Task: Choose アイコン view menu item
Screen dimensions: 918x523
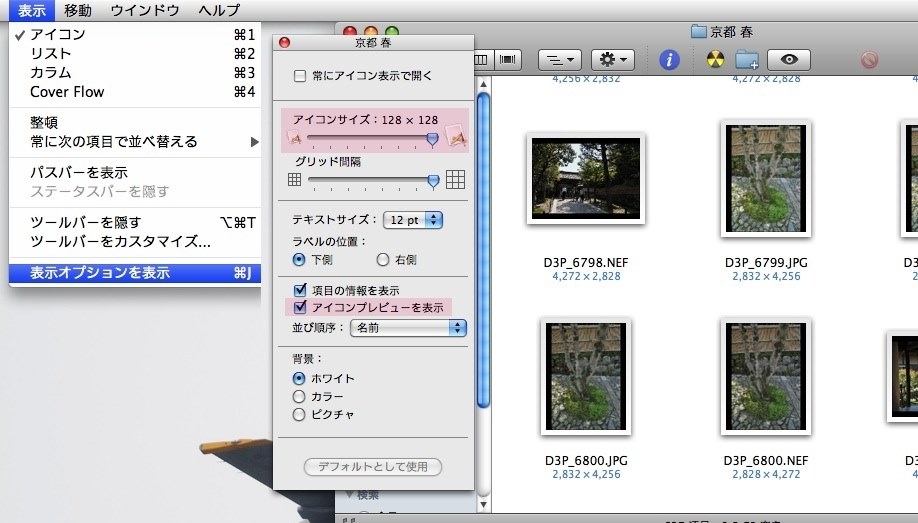Action: (135, 35)
